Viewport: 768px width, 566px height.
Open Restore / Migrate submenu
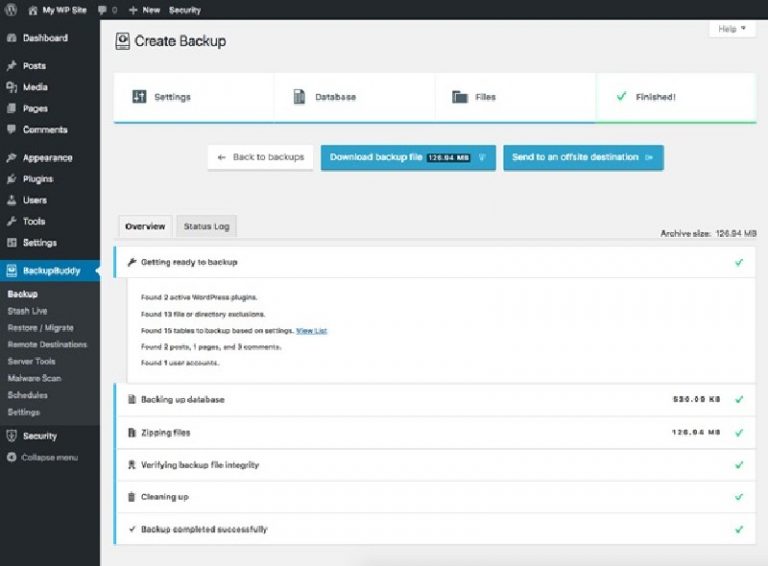tap(41, 328)
